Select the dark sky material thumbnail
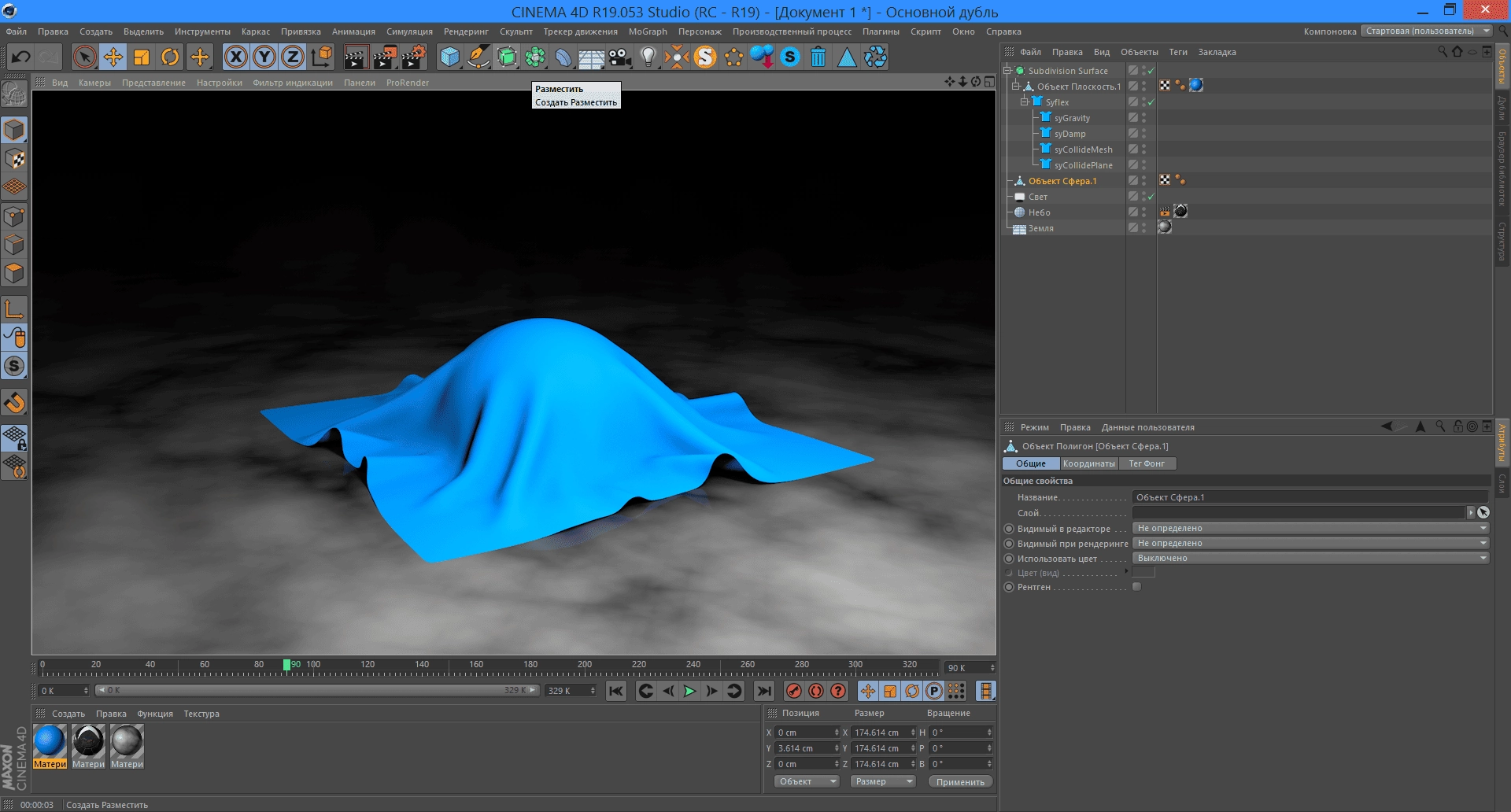Viewport: 1511px width, 812px height. (88, 741)
